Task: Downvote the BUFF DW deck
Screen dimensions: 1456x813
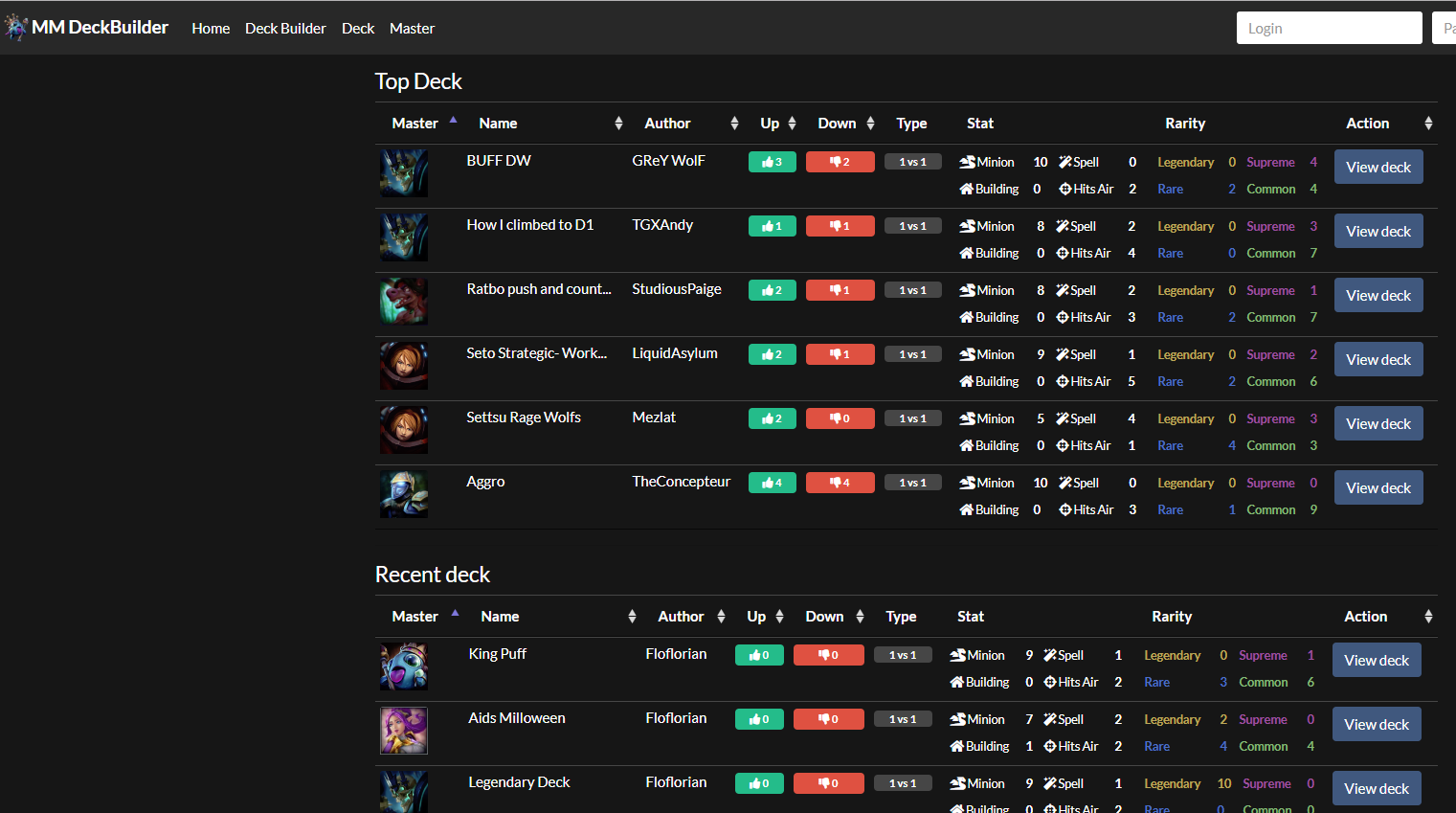Action: [x=840, y=162]
